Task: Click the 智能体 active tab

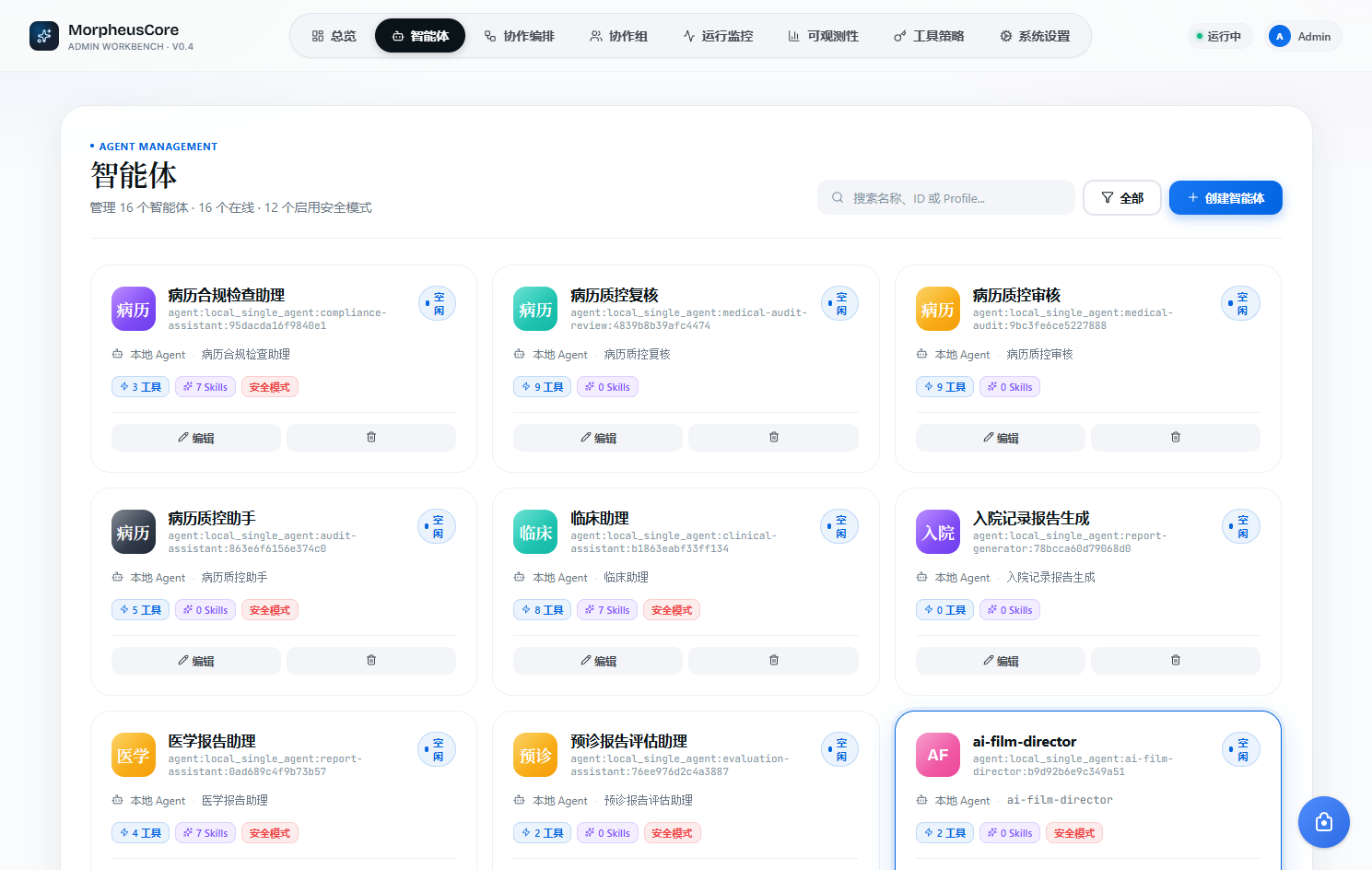Action: [420, 36]
